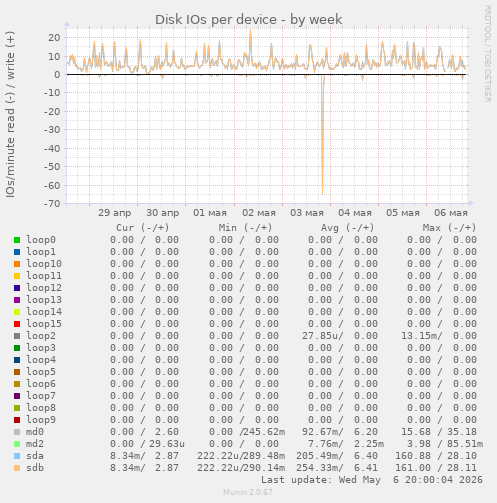Click the y-axis label 'IOs/minute read (-) / write (+)'

[x=10, y=114]
